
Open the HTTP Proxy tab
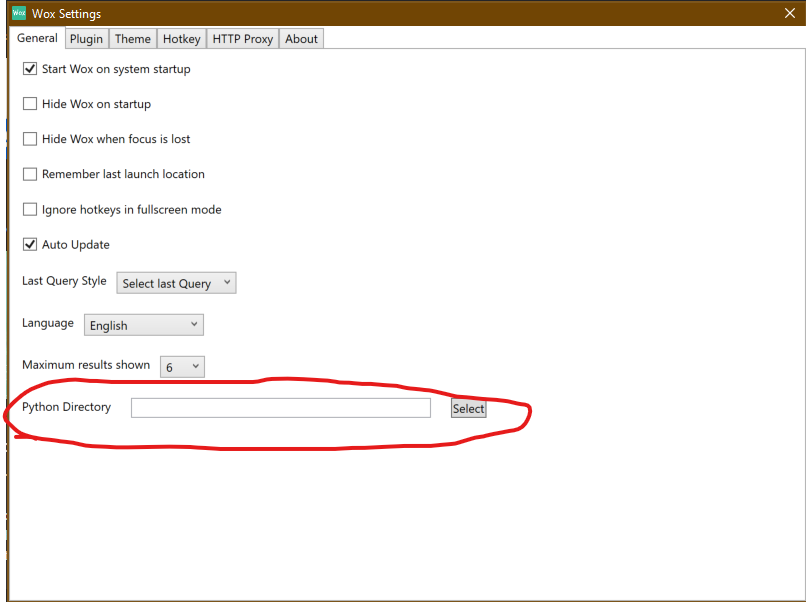[242, 38]
